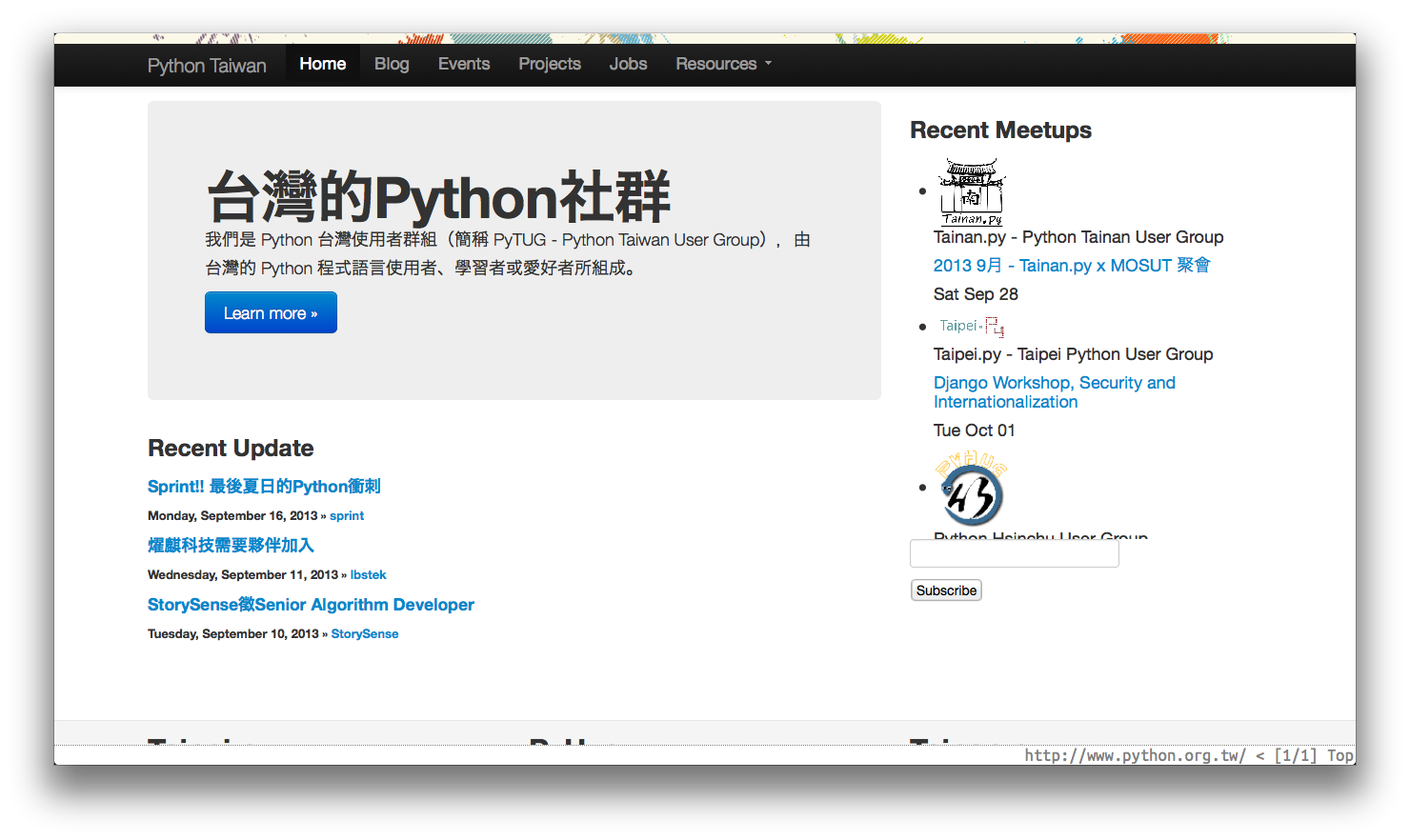1410x840 pixels.
Task: Visit the Jobs navigation item
Action: tap(628, 64)
